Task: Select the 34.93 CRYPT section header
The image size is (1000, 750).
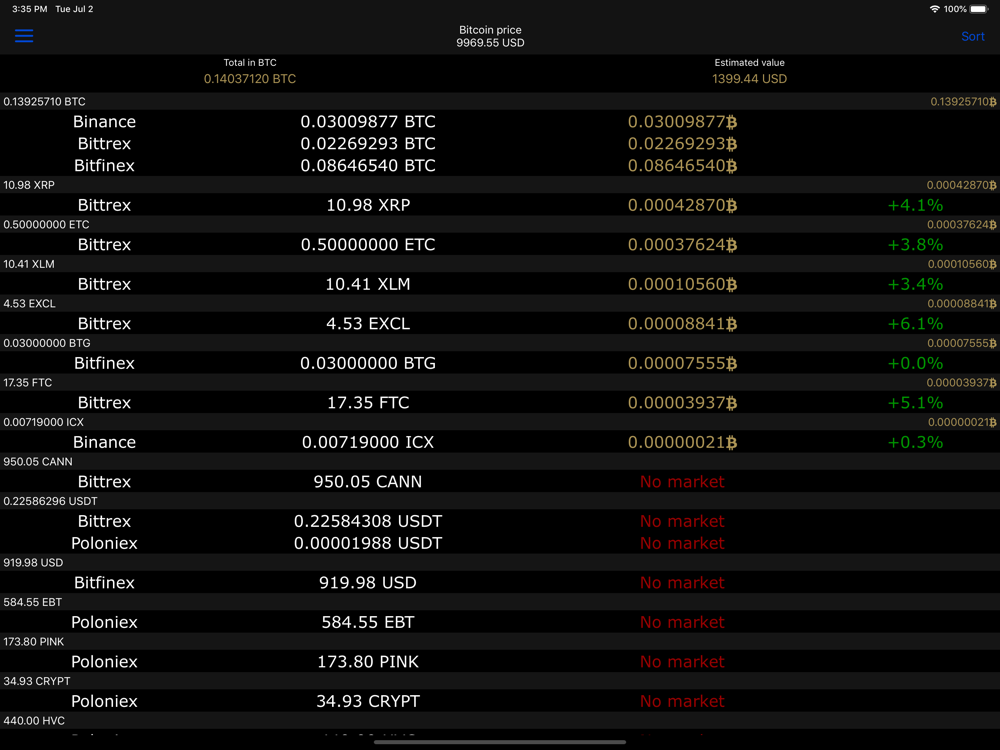Action: (x=500, y=681)
